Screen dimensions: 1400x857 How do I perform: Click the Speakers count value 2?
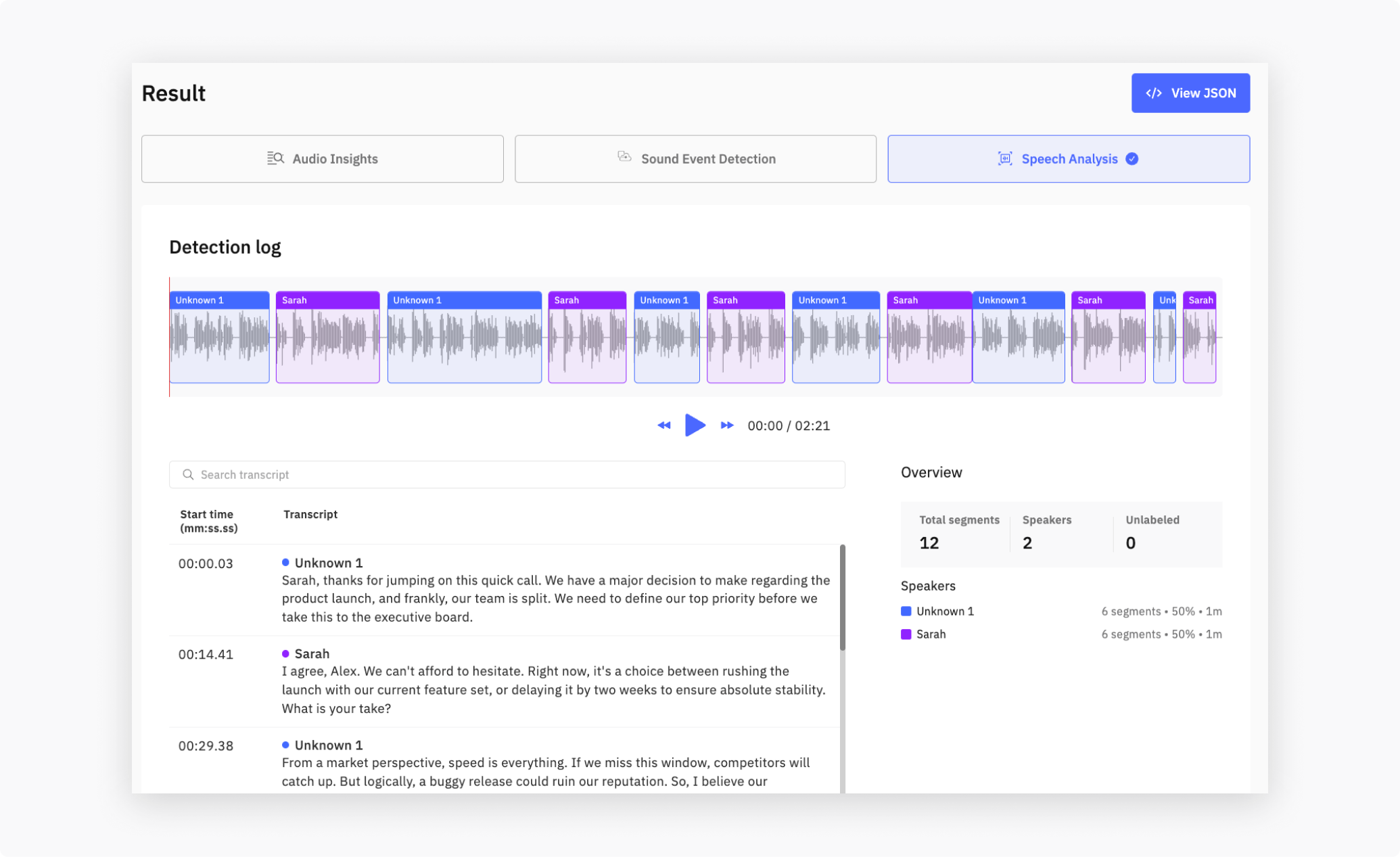pyautogui.click(x=1027, y=543)
